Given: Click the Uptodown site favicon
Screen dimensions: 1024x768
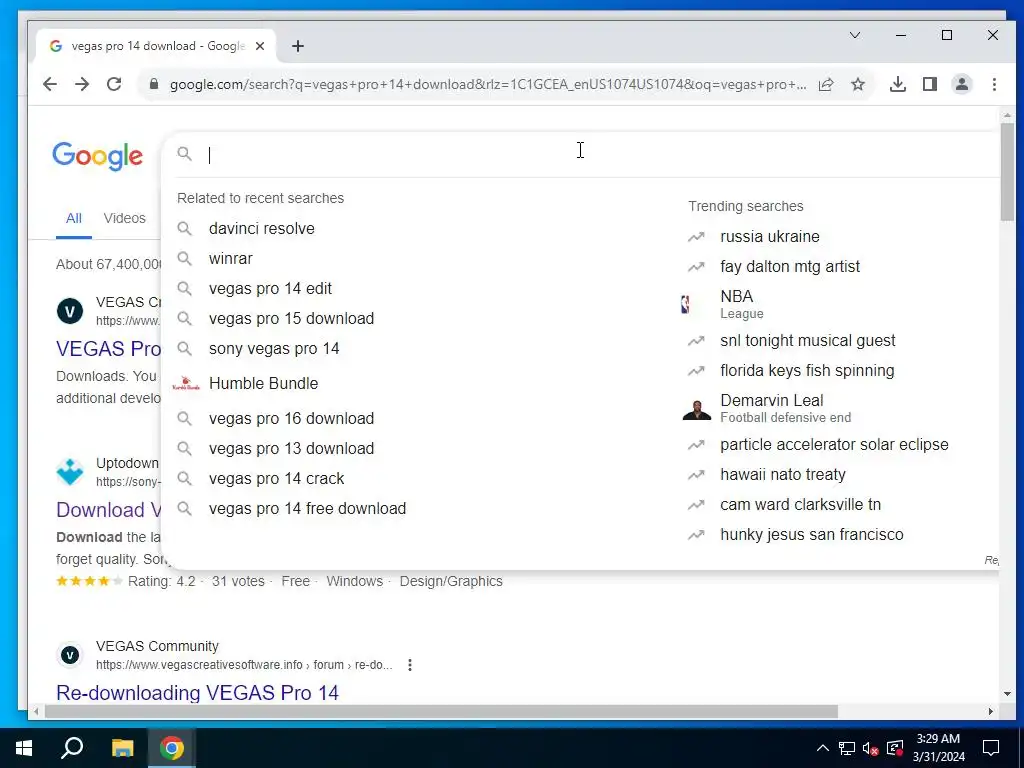Looking at the screenshot, I should pos(70,472).
